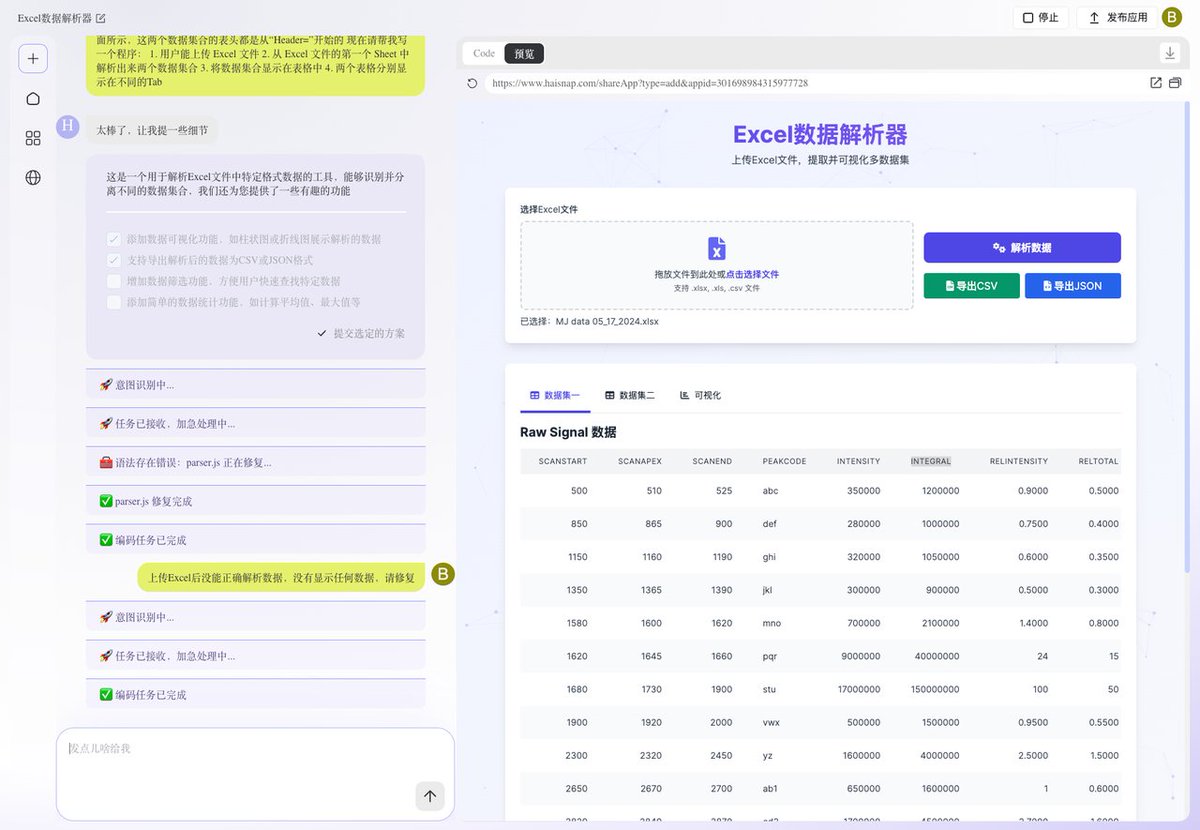Click the download icon at top right of preview
Image resolution: width=1200 pixels, height=830 pixels.
click(1169, 52)
